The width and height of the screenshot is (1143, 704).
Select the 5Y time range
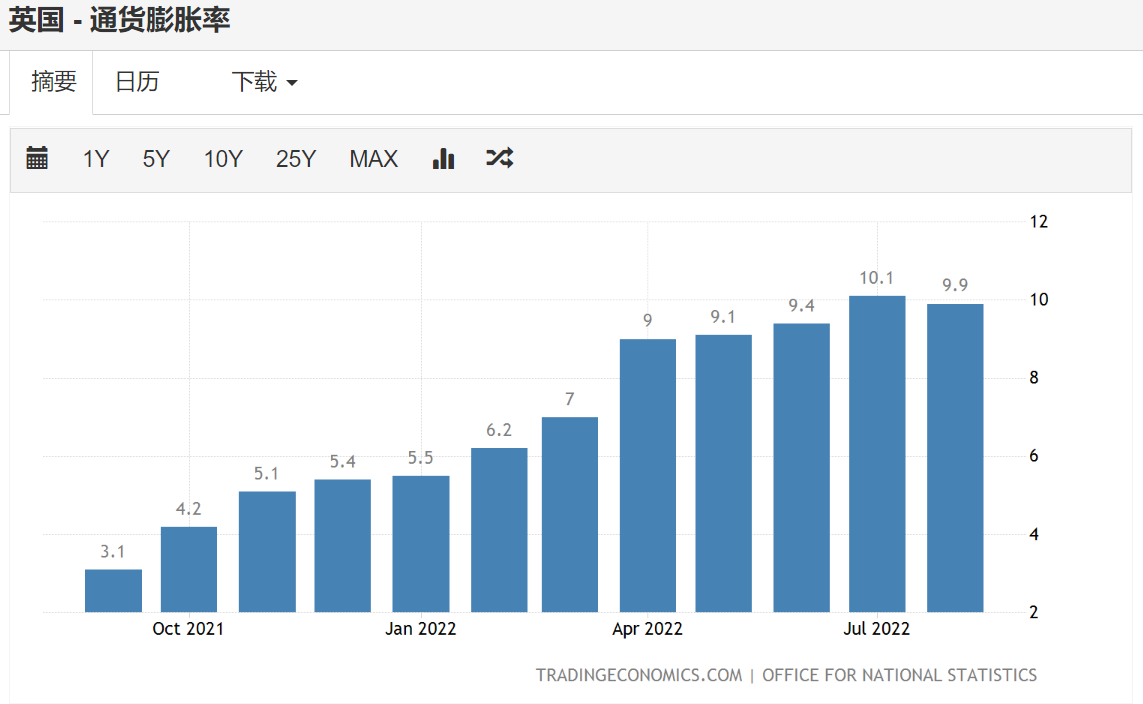click(156, 158)
